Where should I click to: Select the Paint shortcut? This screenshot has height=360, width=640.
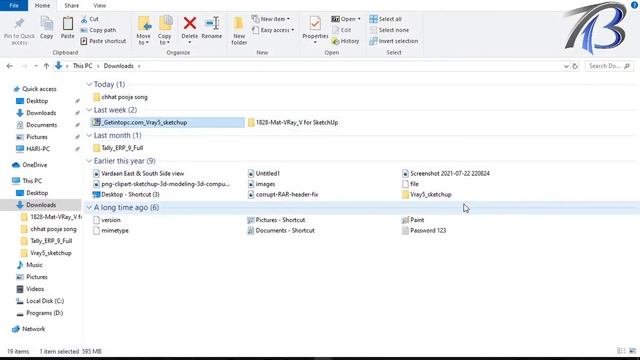click(x=413, y=220)
